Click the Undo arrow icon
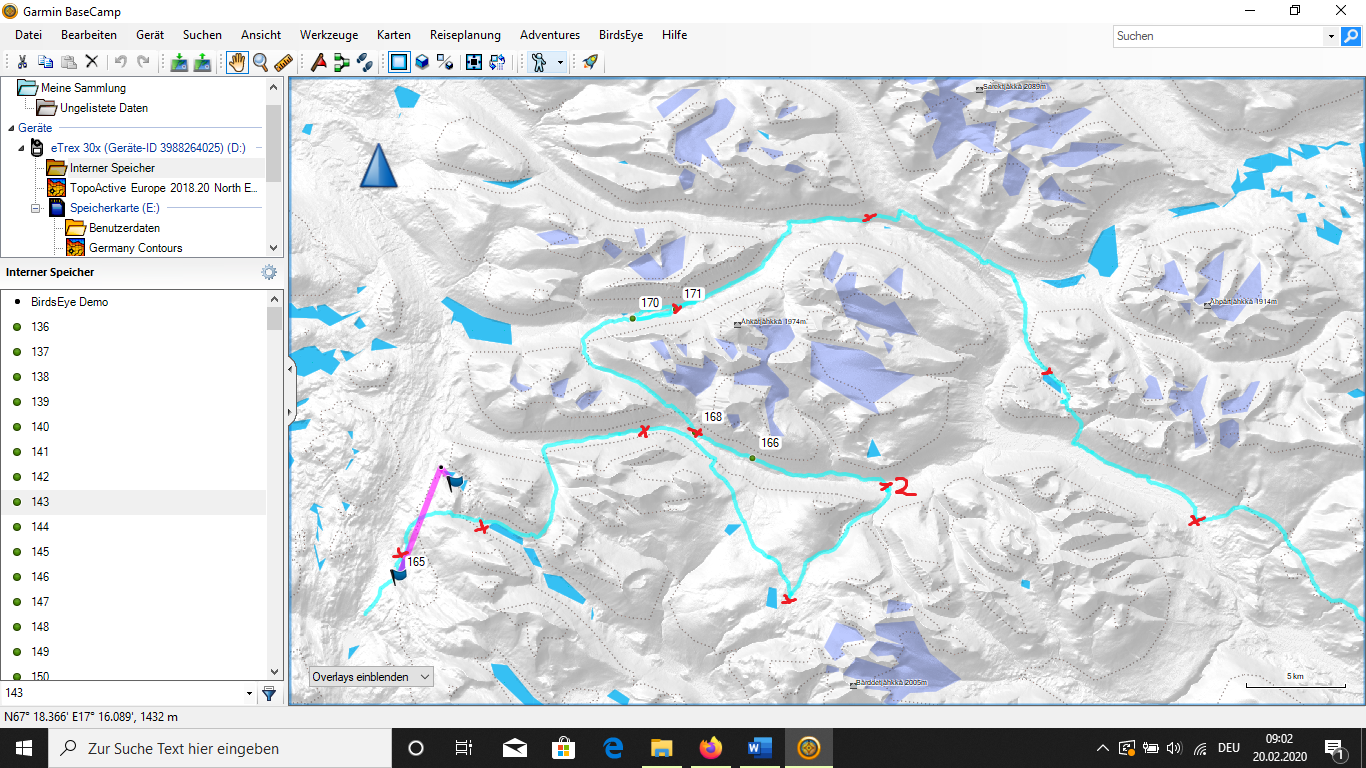This screenshot has height=768, width=1366. pyautogui.click(x=121, y=62)
